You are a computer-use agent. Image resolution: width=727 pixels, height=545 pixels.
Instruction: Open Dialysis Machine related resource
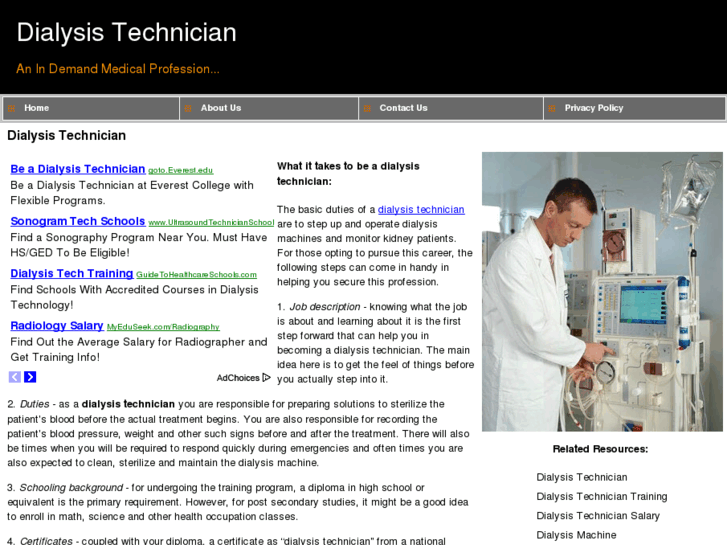pos(576,535)
